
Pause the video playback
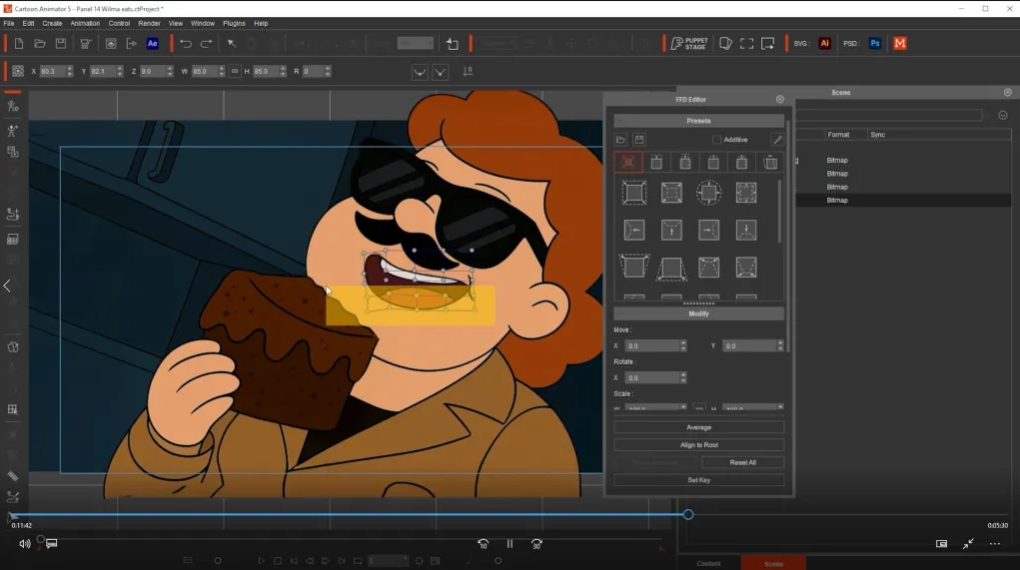coord(510,543)
